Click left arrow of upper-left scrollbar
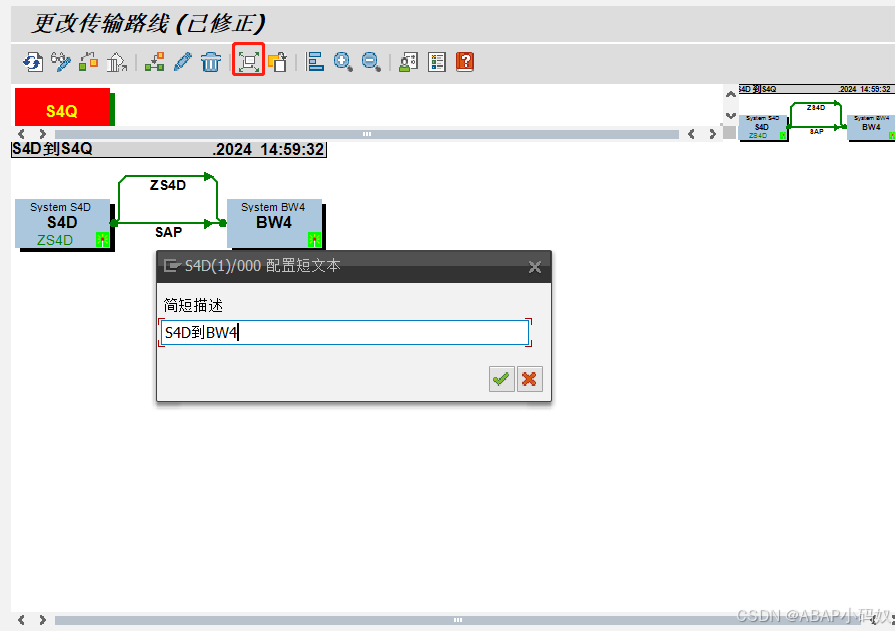 click(21, 134)
